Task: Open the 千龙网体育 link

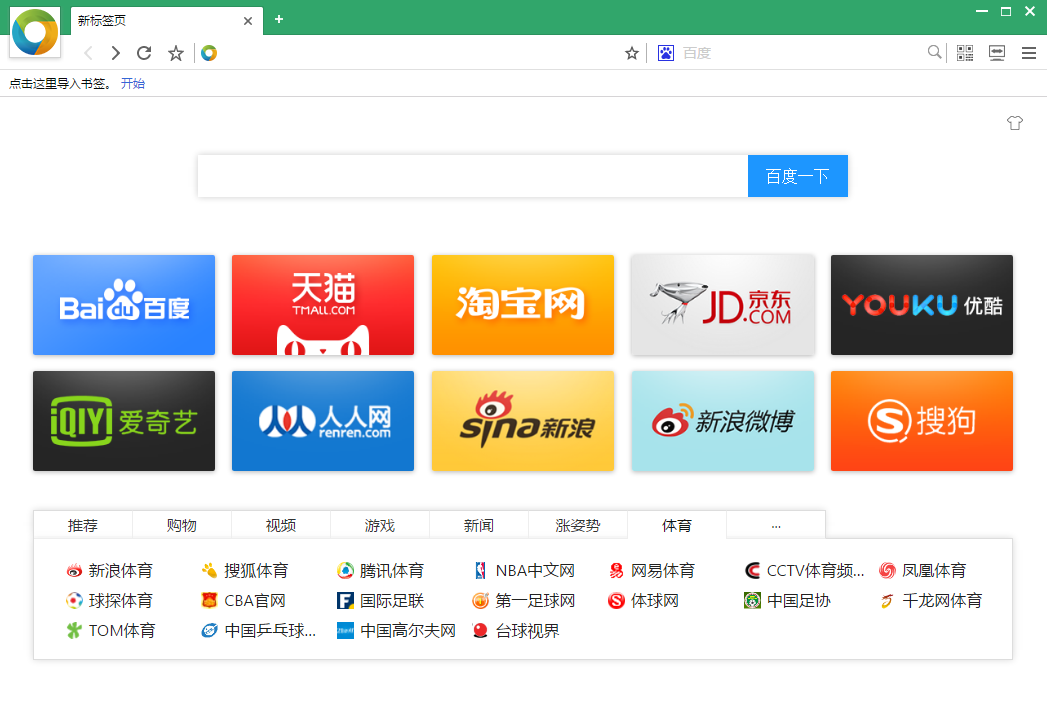Action: pyautogui.click(x=931, y=601)
